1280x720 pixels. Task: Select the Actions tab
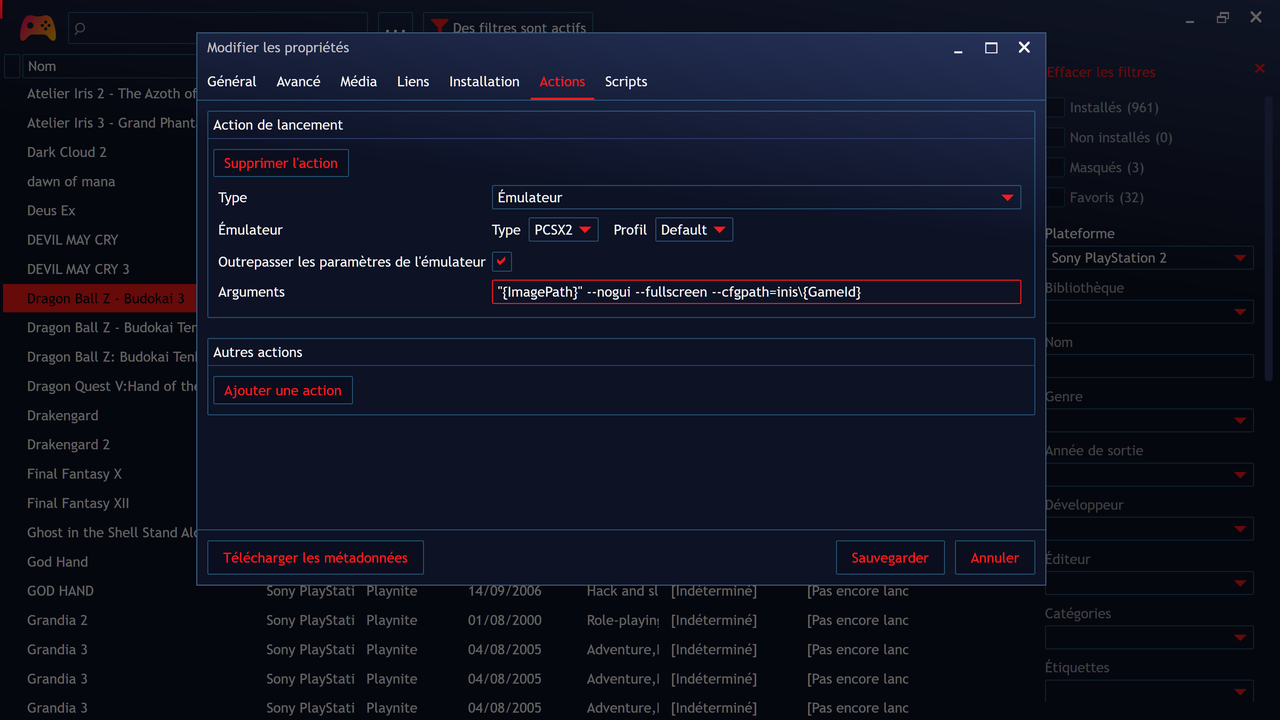tap(562, 82)
